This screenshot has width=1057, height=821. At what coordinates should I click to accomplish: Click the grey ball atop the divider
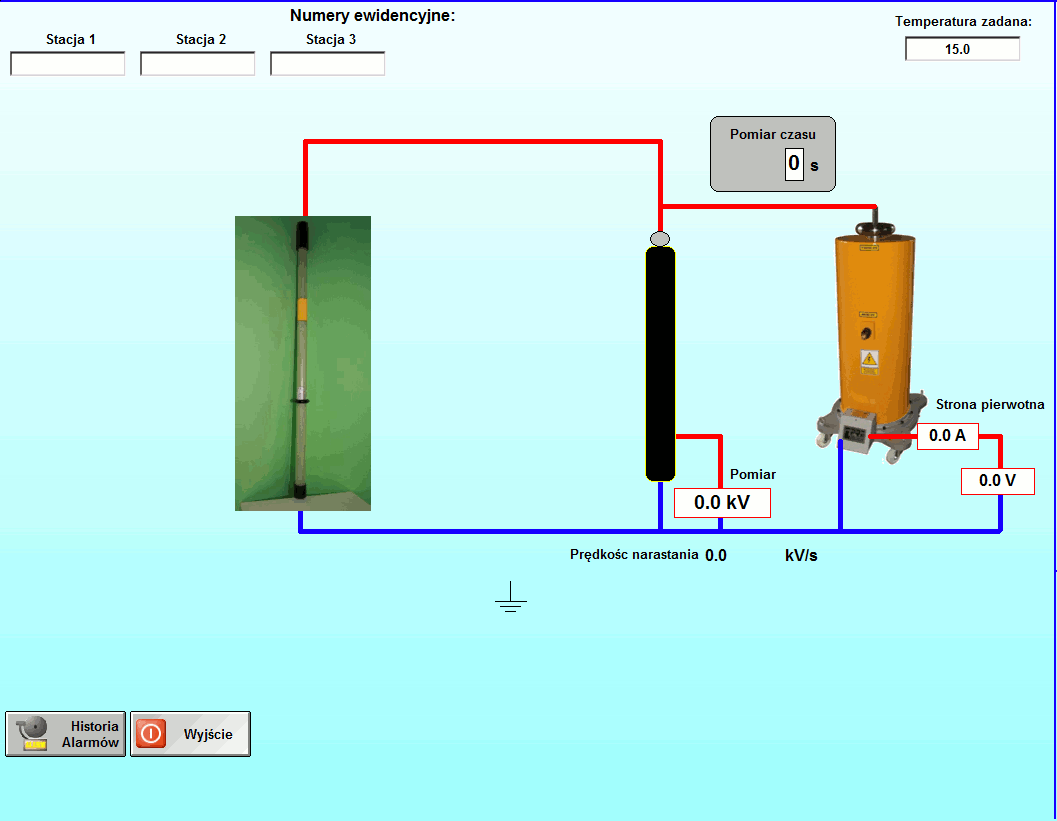tap(660, 239)
